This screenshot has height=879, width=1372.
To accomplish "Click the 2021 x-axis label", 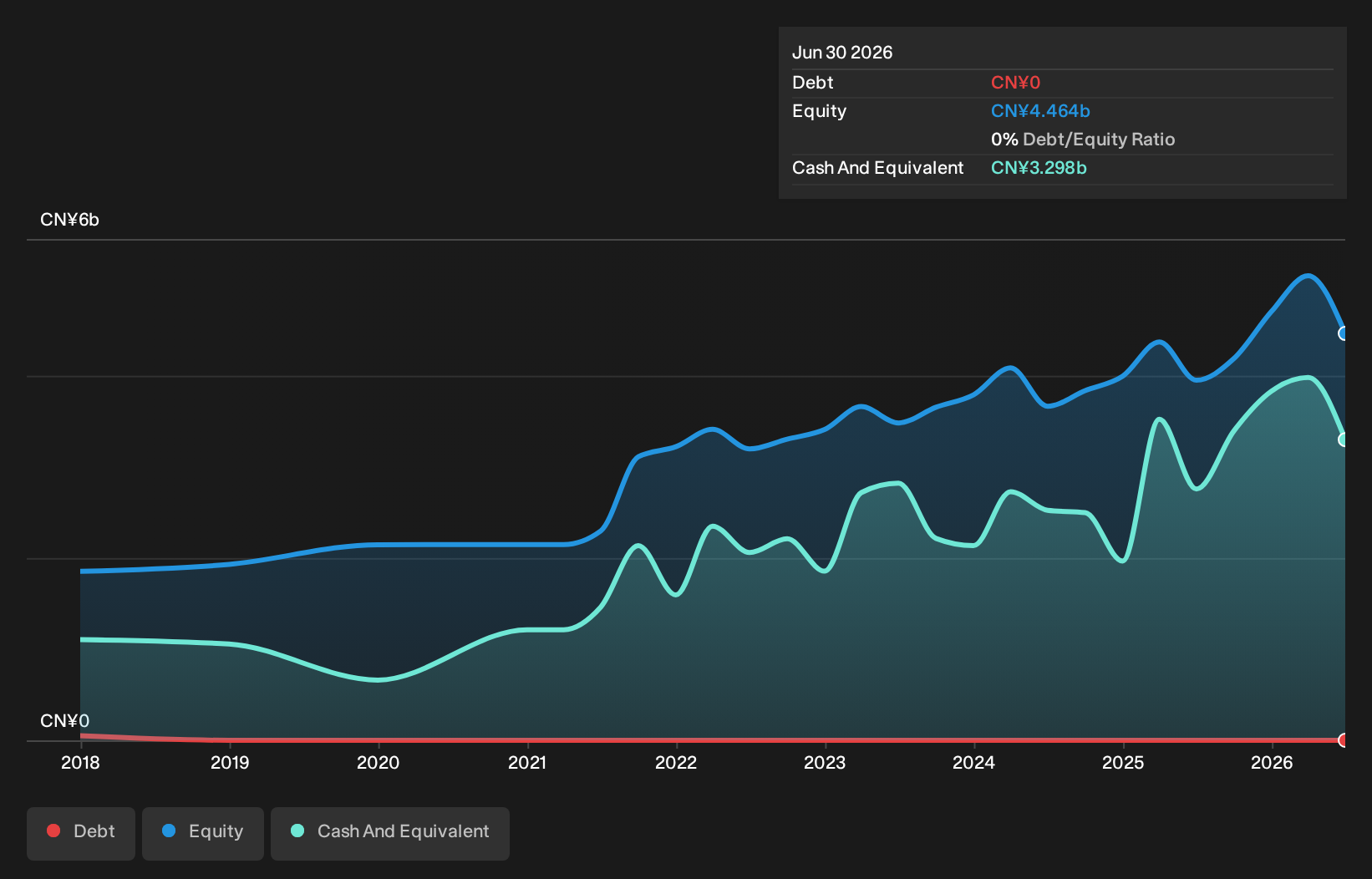I will [x=527, y=763].
